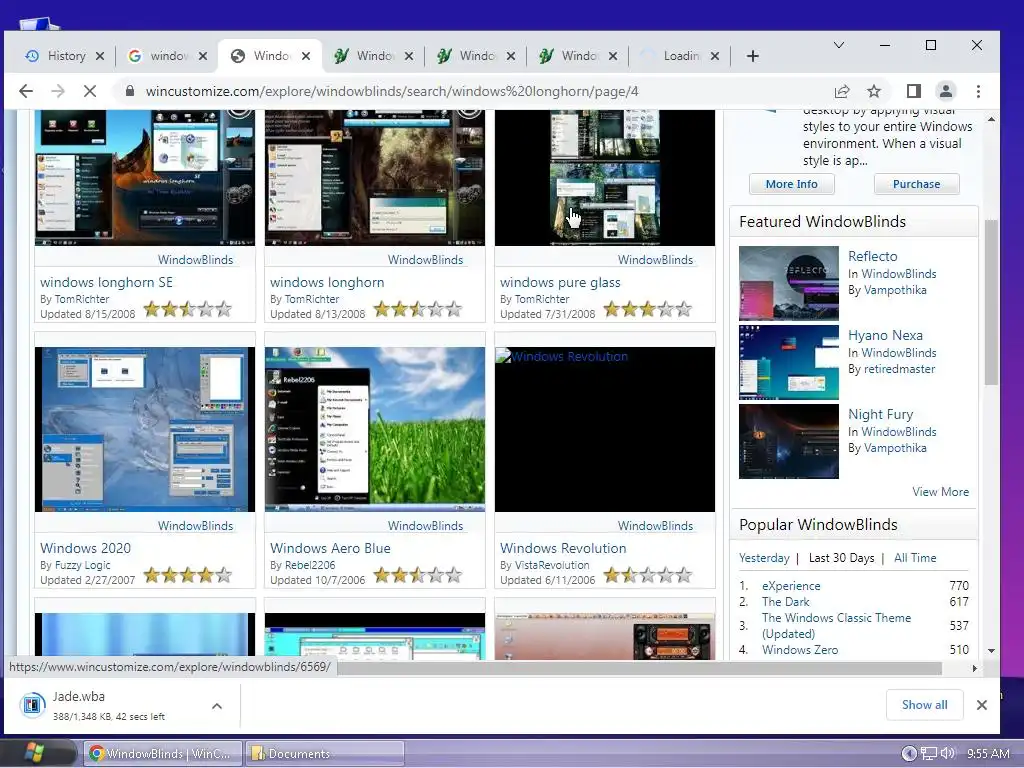Viewport: 1024px width, 768px height.
Task: Click the Hyano Nexa thumbnail image
Action: tap(788, 362)
